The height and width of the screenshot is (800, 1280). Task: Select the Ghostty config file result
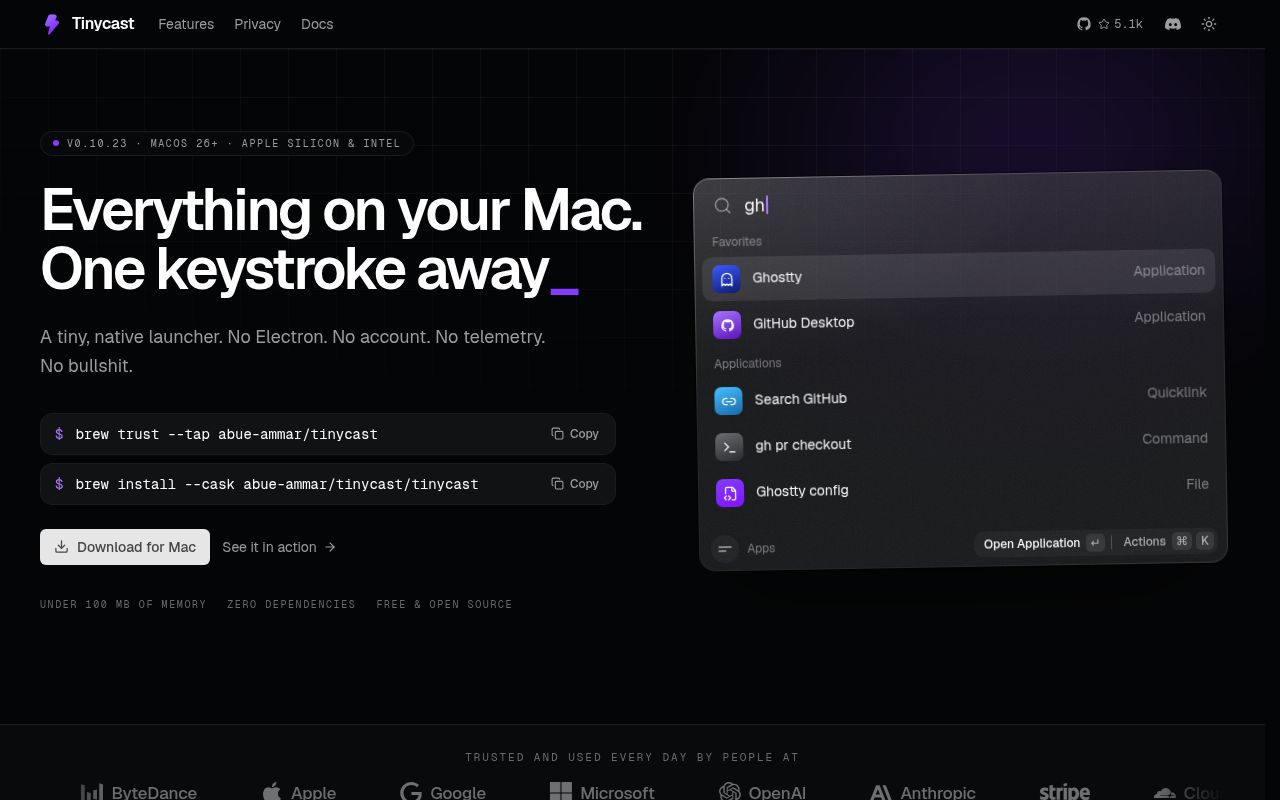[962, 488]
